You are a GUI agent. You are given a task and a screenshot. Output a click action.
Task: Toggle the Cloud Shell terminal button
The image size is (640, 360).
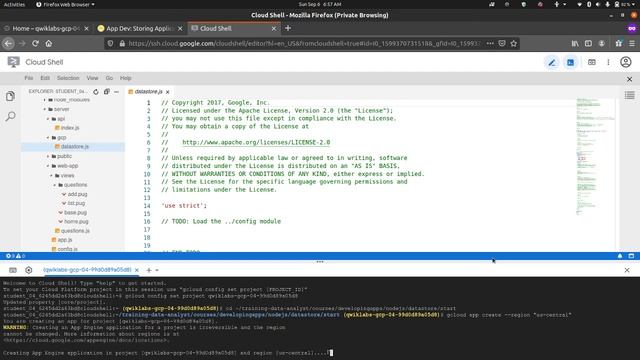[570, 62]
